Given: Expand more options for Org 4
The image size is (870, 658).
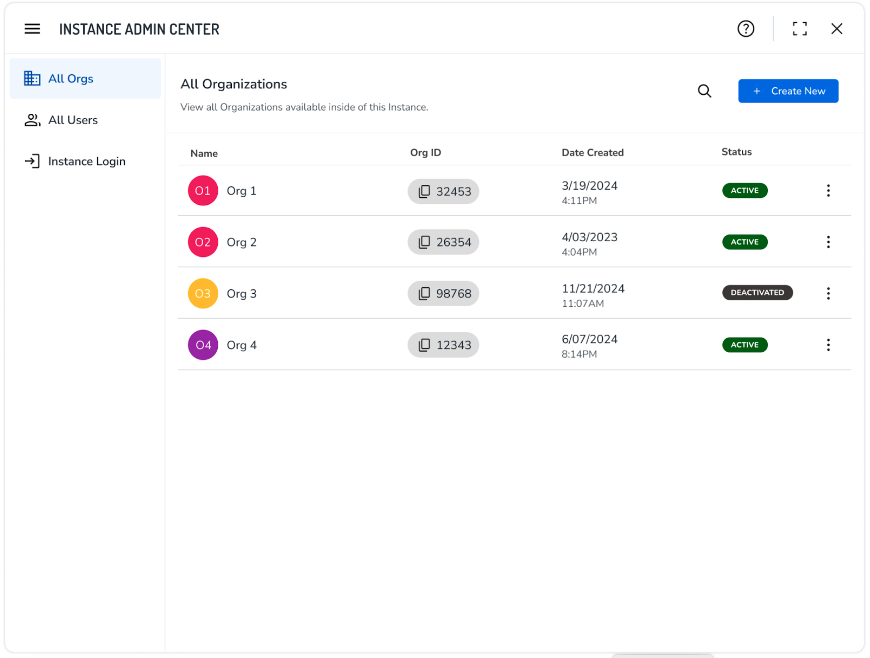Looking at the screenshot, I should [828, 345].
